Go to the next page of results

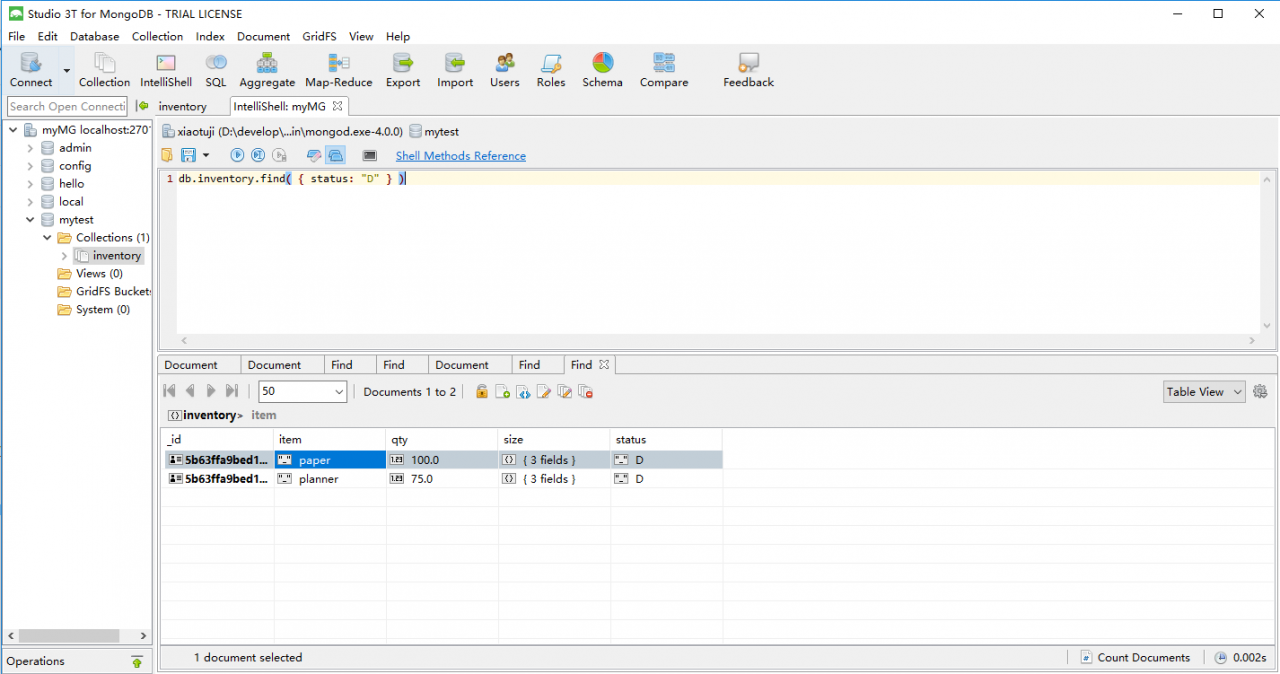[211, 391]
